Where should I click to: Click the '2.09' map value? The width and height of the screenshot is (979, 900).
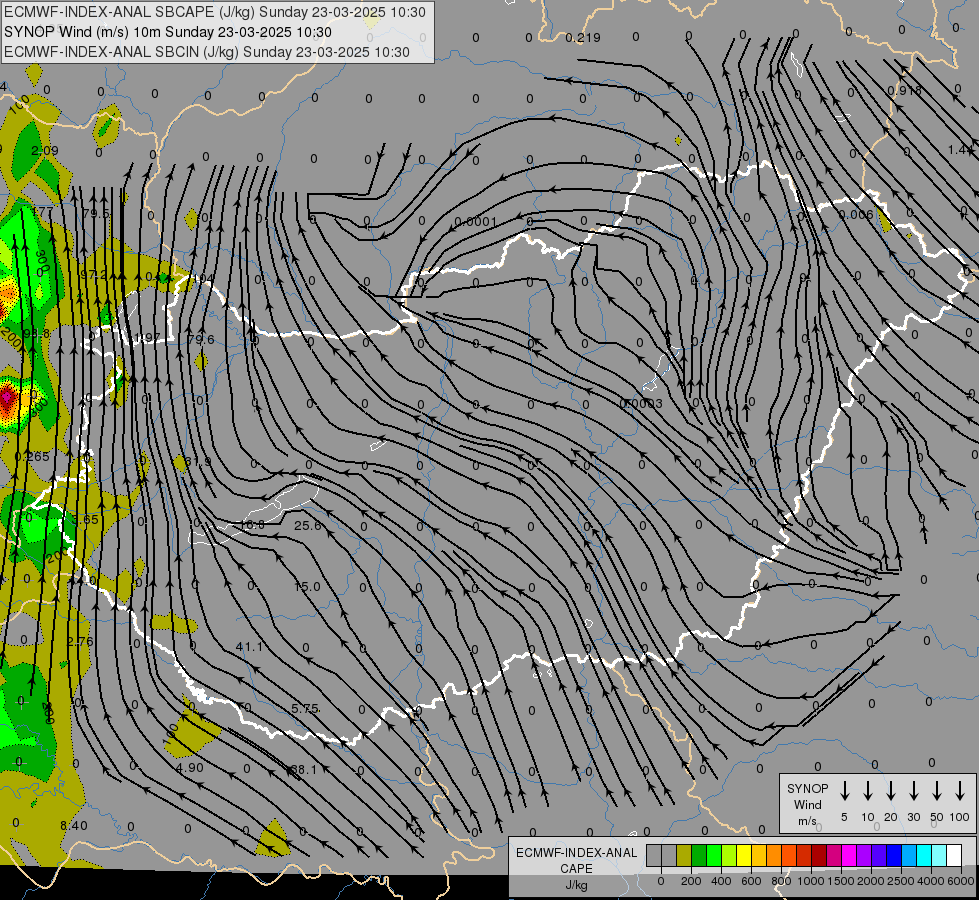click(44, 151)
